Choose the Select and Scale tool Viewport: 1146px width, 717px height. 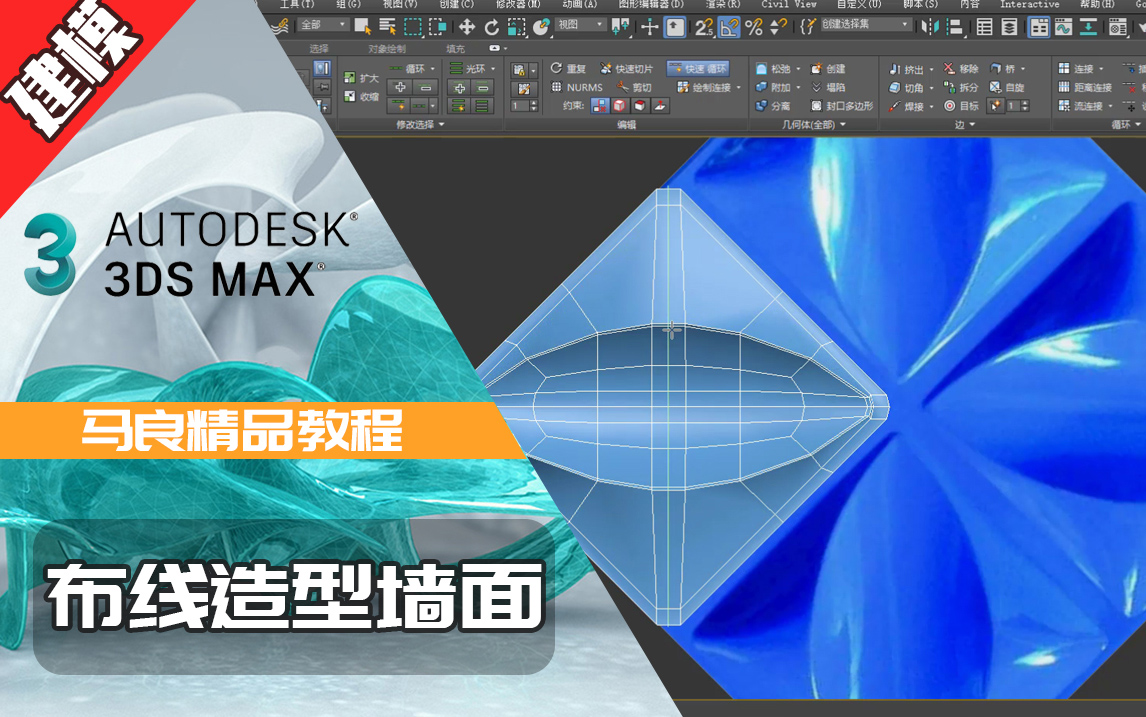[x=517, y=28]
